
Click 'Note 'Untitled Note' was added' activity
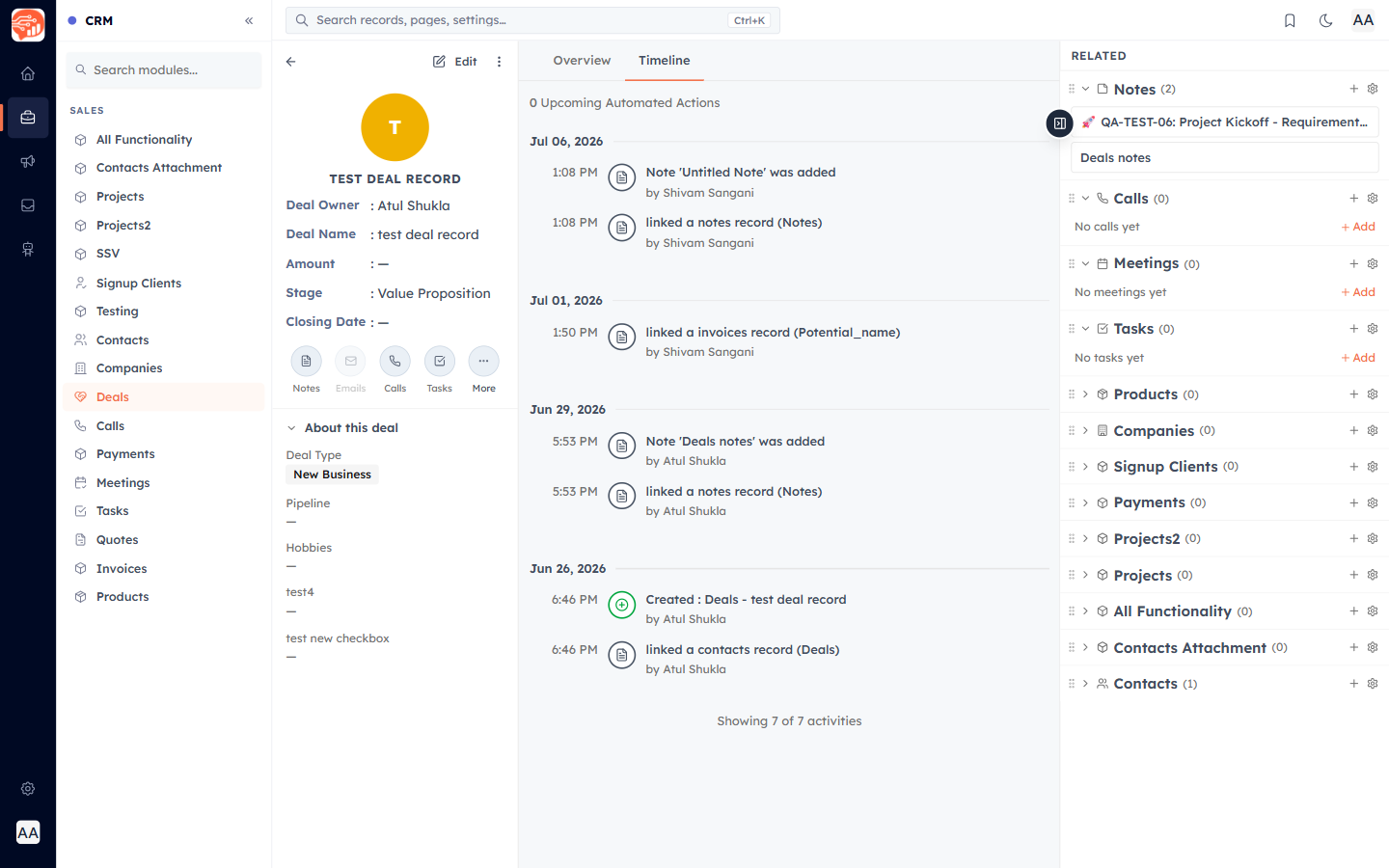pyautogui.click(x=741, y=173)
